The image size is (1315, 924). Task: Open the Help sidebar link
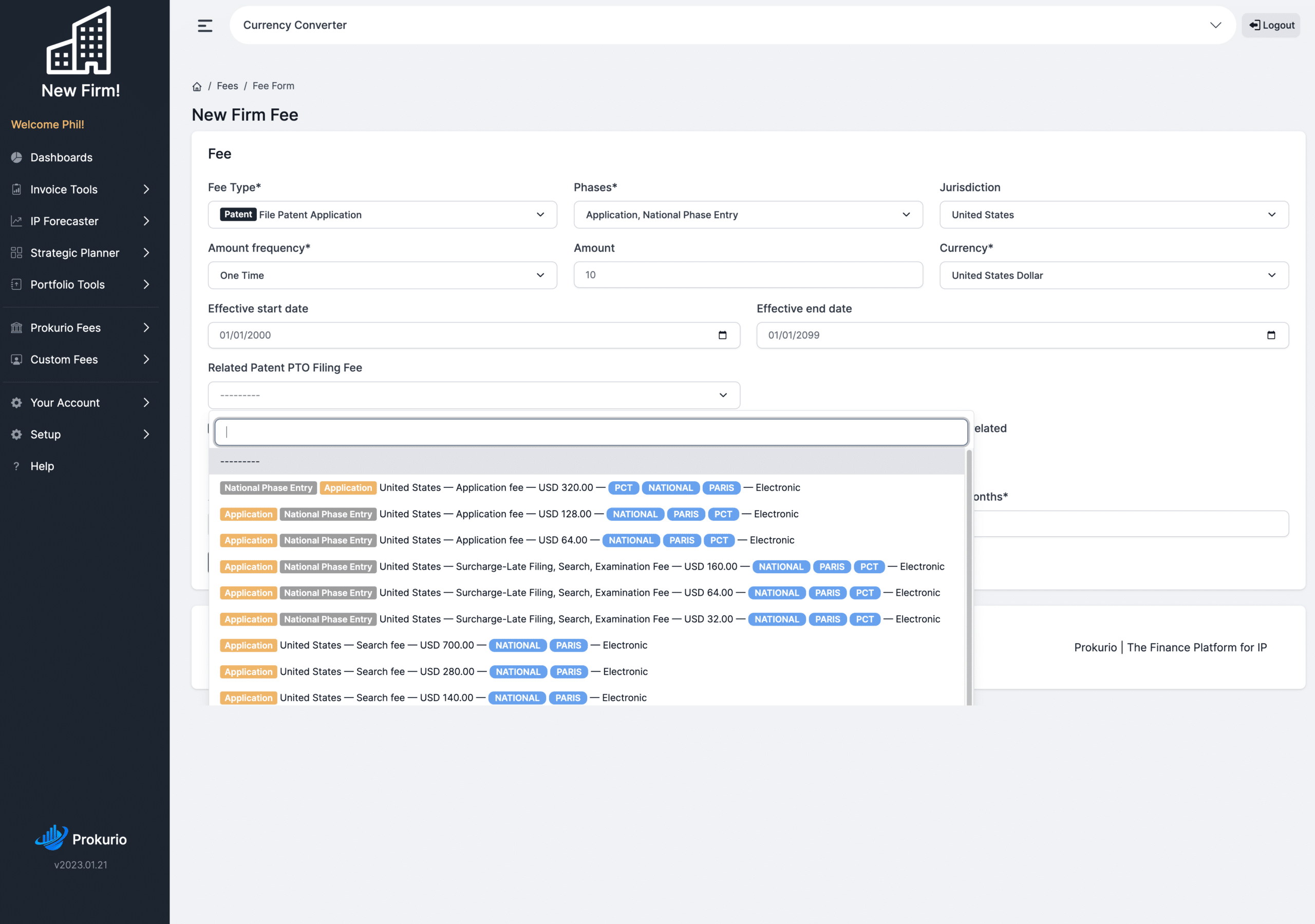[x=42, y=466]
